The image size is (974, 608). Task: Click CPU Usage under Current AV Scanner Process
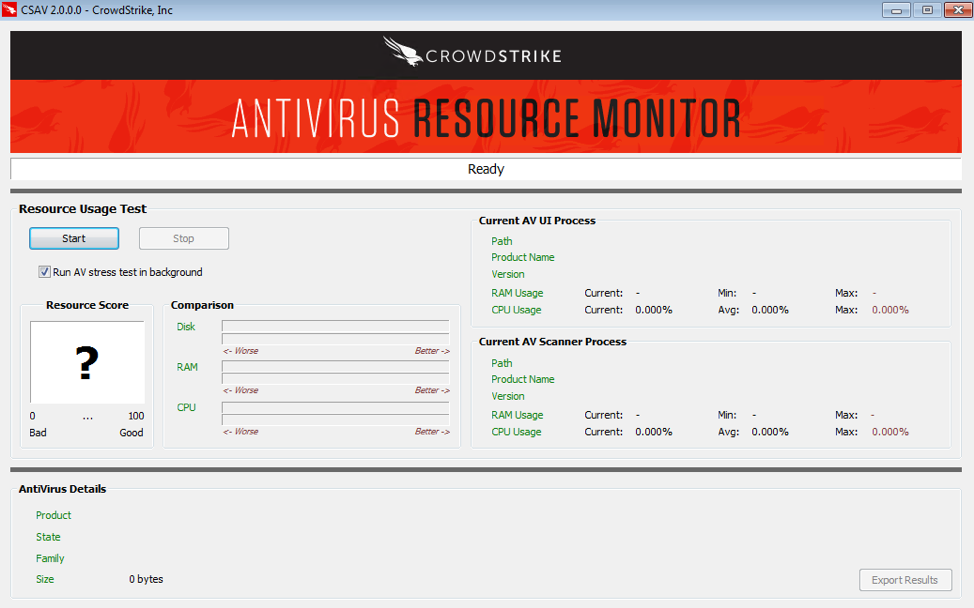click(516, 432)
